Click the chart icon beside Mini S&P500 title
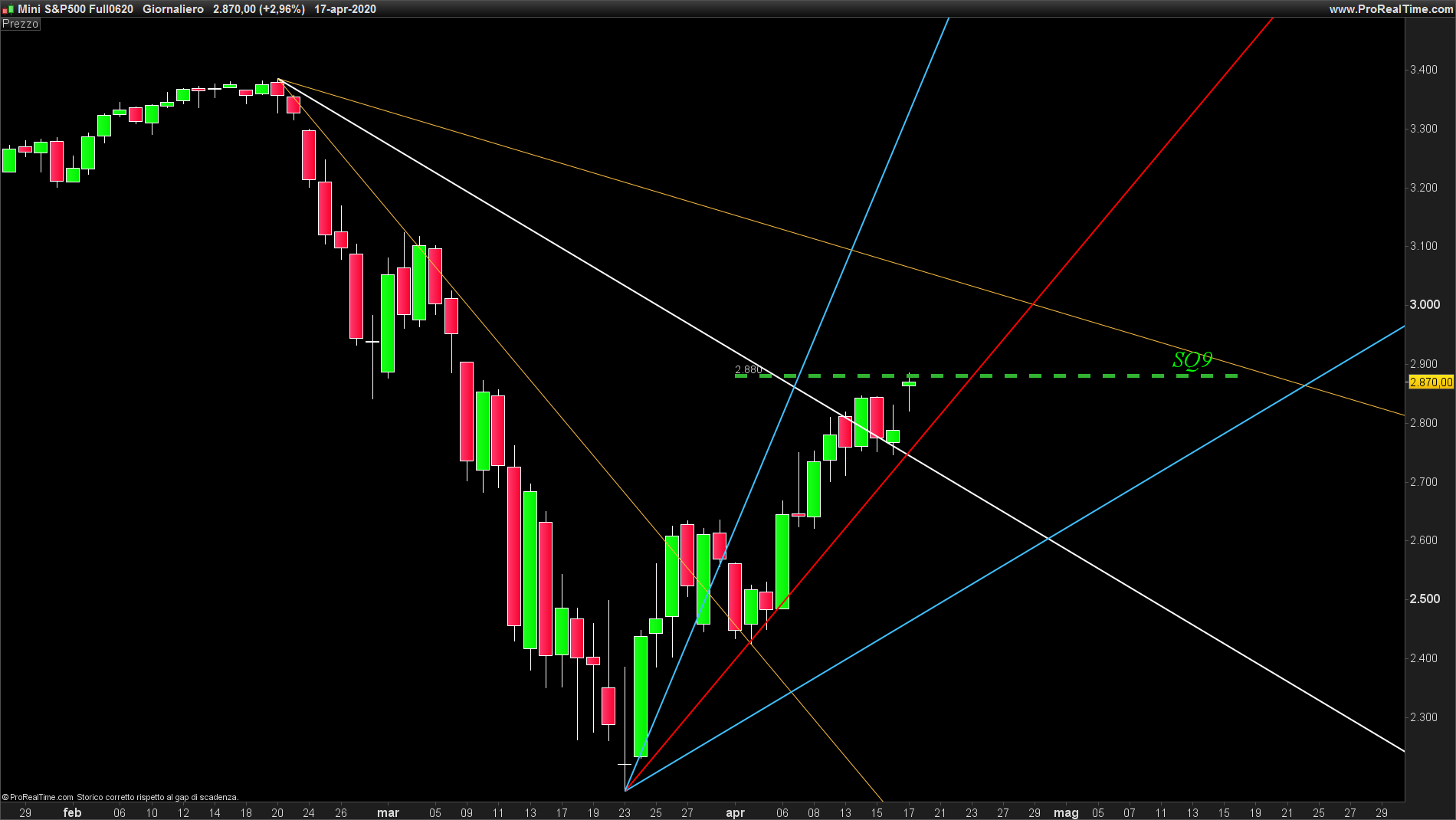The width and height of the screenshot is (1456, 820). [8, 9]
